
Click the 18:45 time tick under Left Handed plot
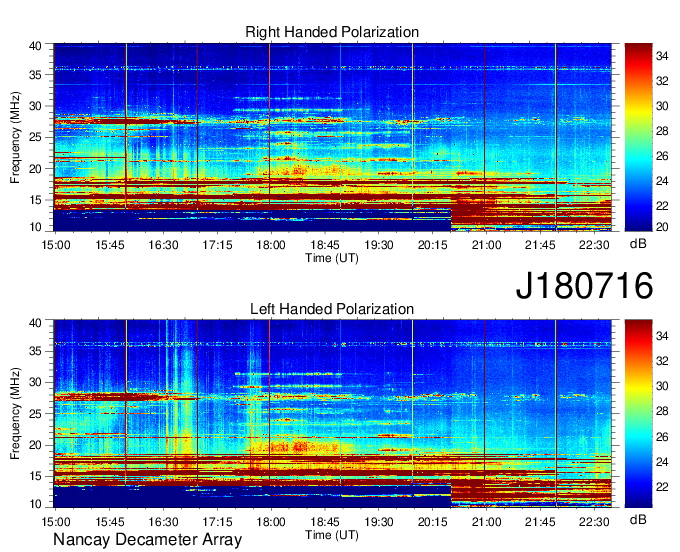(325, 521)
